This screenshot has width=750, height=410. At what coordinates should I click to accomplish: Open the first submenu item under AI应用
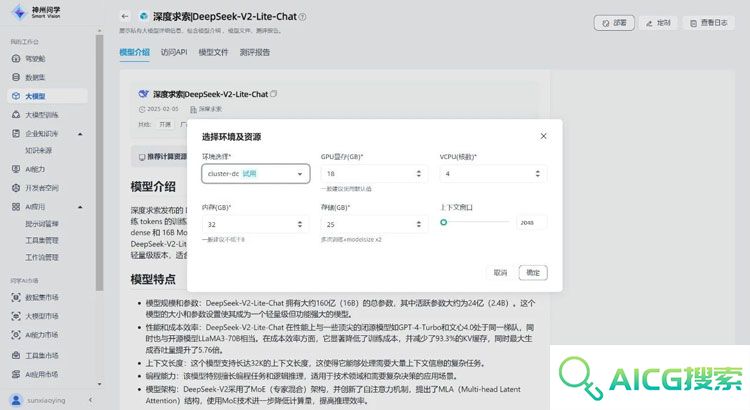pyautogui.click(x=42, y=223)
